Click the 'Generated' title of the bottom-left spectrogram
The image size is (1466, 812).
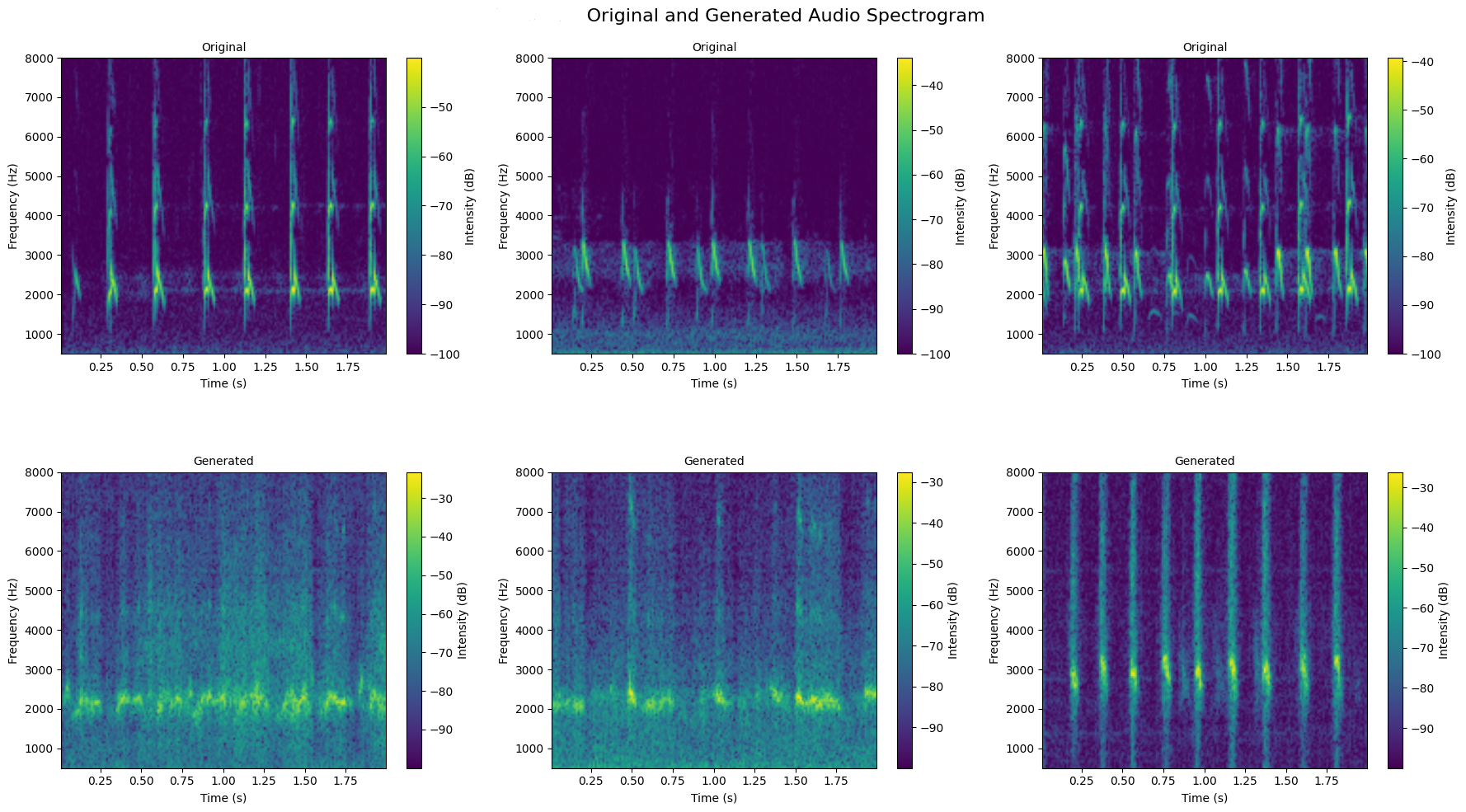click(x=223, y=461)
